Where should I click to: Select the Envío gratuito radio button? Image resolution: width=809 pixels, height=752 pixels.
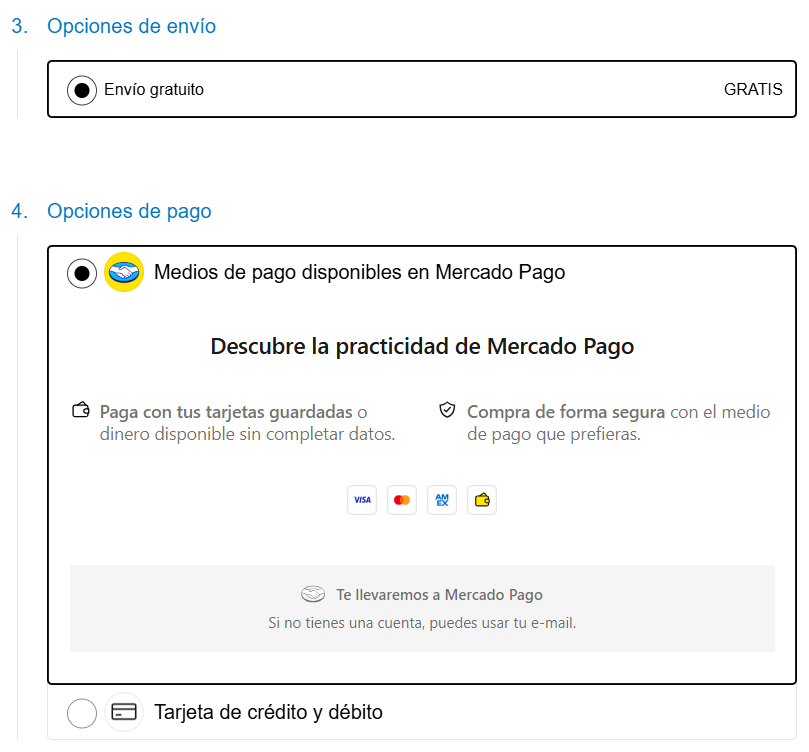(82, 90)
